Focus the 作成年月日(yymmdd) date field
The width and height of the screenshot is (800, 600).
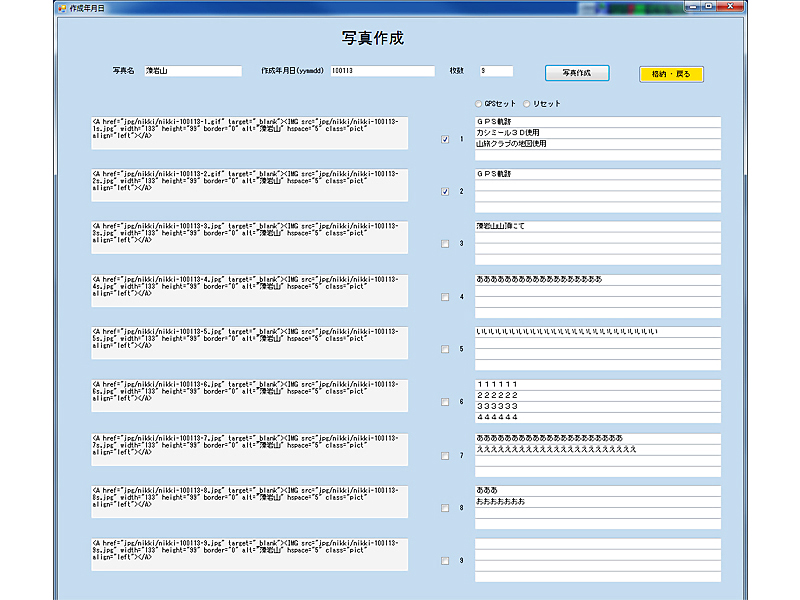pyautogui.click(x=382, y=72)
